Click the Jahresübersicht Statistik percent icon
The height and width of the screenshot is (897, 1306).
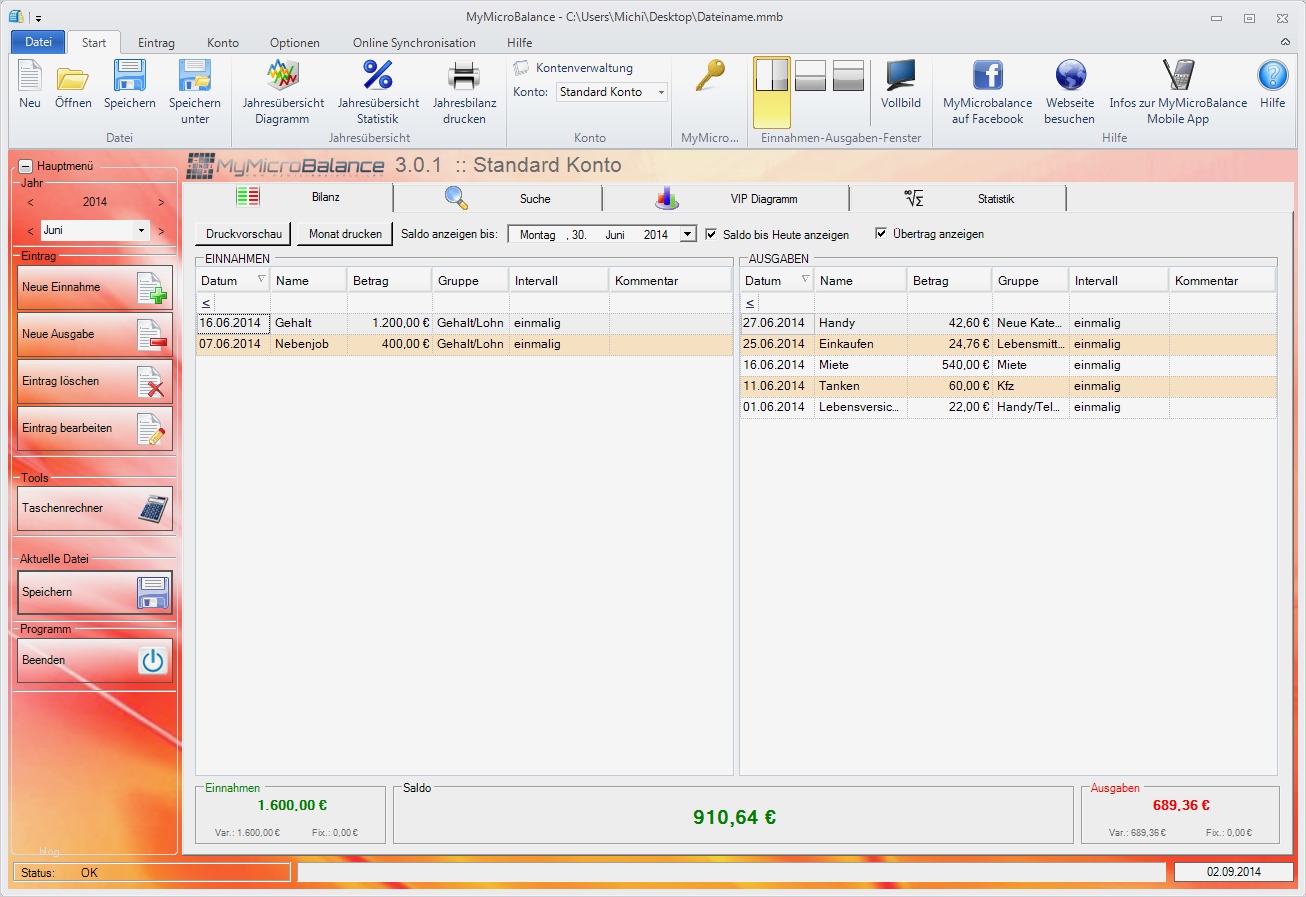378,91
